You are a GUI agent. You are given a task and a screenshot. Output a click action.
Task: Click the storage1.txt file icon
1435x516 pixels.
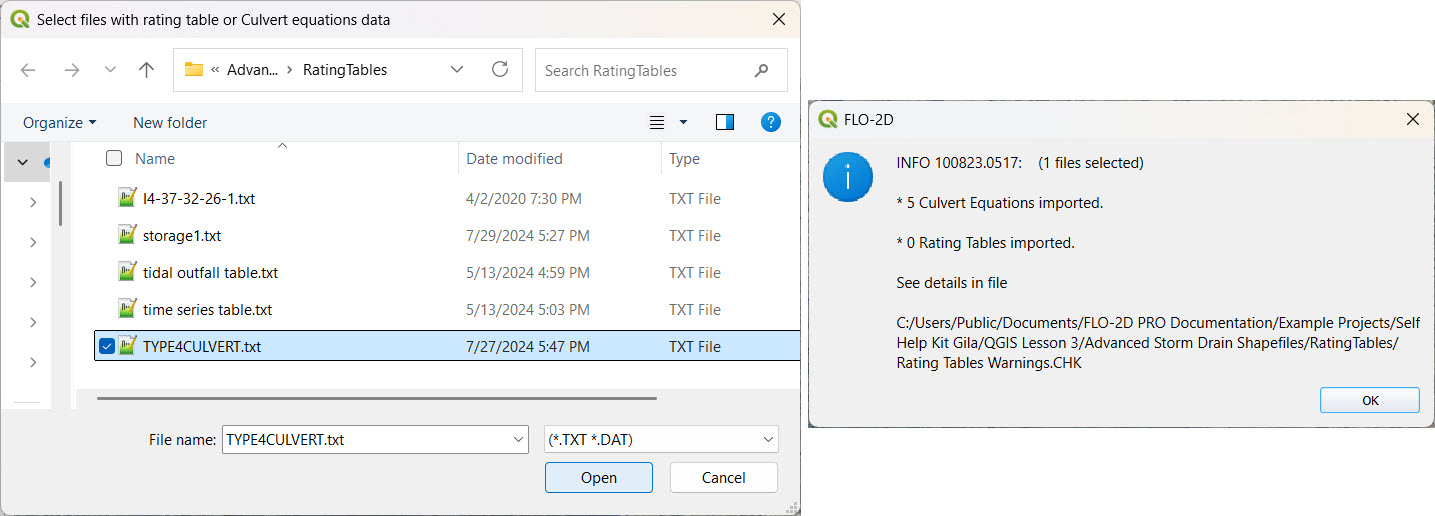(x=127, y=236)
